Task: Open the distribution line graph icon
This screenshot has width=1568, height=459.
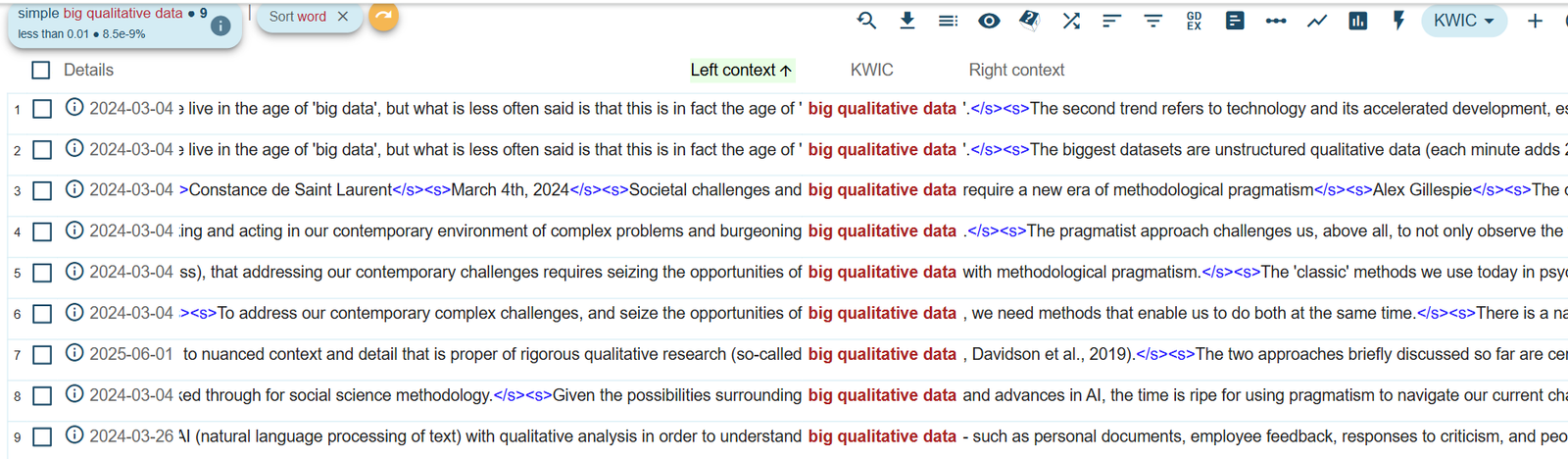Action: click(1317, 21)
